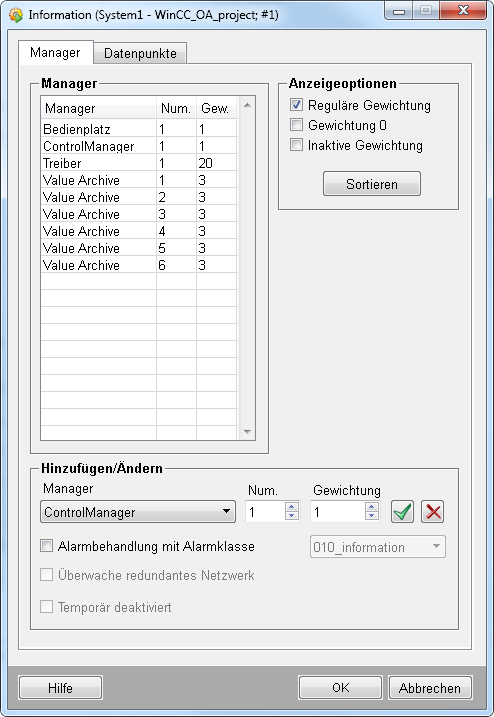Screen dimensions: 494x717
Task: Uncheck Reguläre Gewichtung option
Action: pyautogui.click(x=296, y=105)
